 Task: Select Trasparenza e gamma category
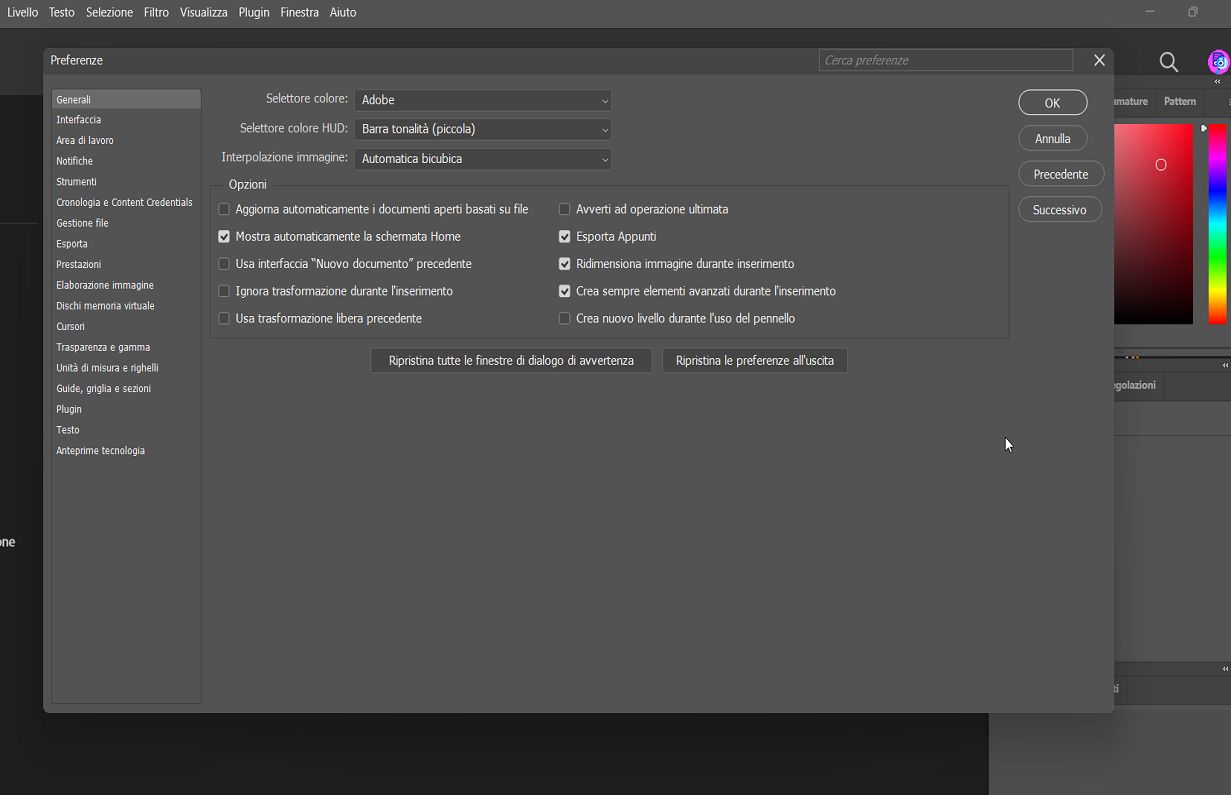[x=126, y=347]
